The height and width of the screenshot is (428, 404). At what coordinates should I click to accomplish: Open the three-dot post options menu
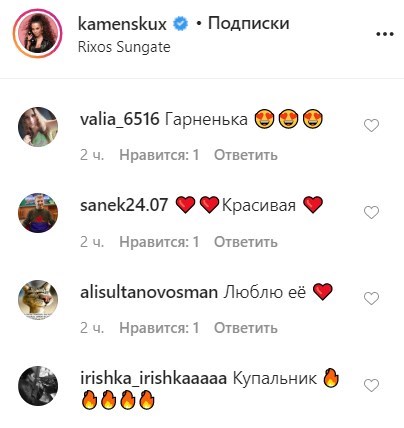pos(385,34)
